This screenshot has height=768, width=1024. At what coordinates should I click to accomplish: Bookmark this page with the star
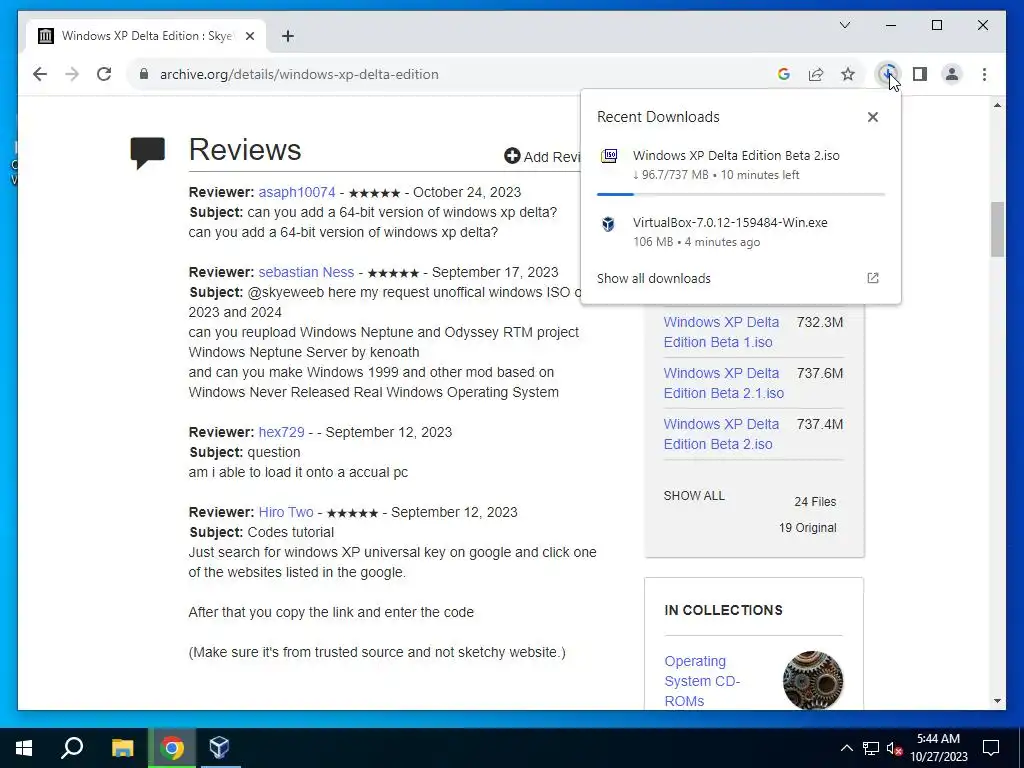click(x=848, y=74)
